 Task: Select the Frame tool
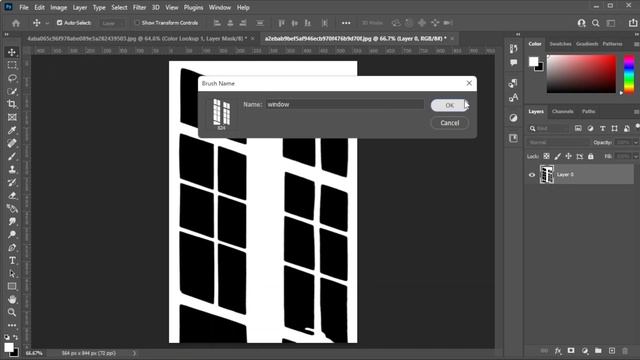pos(12,117)
